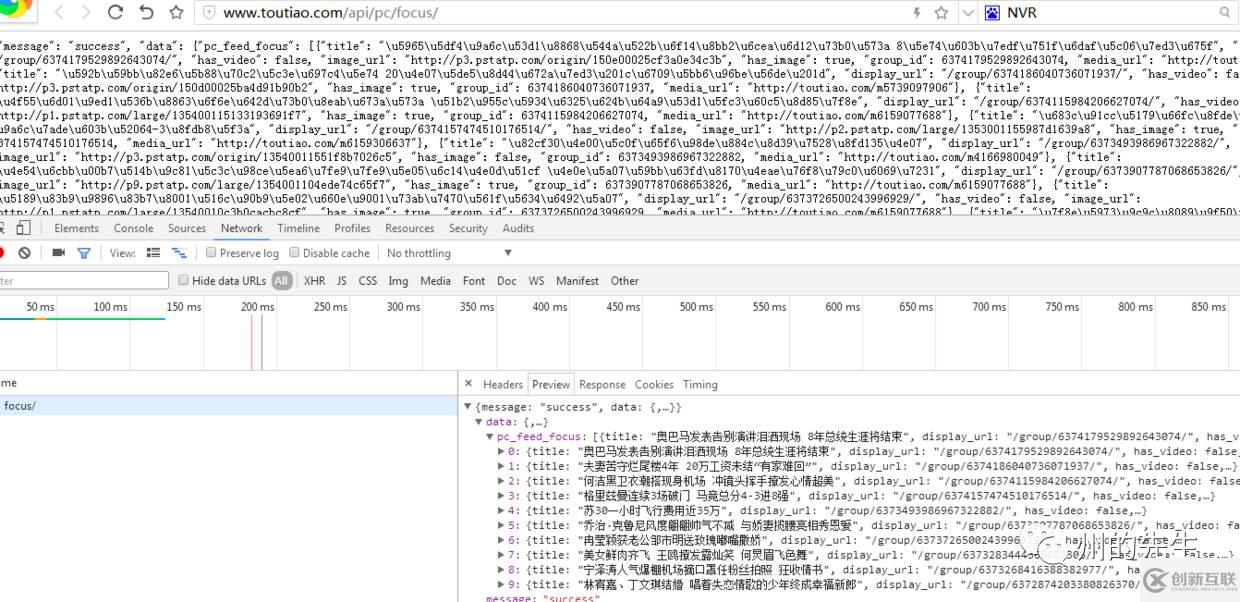
Task: Check the Hide data URLs checkbox
Action: [184, 281]
